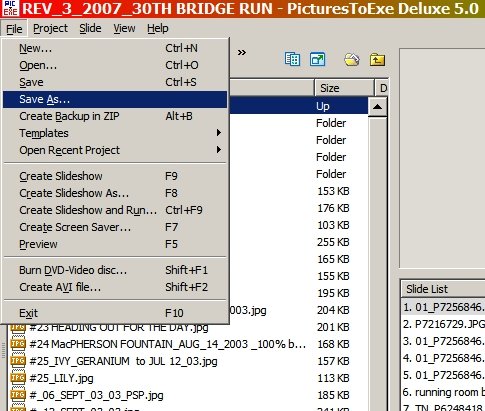Click the enlarge view window icon

317,60
